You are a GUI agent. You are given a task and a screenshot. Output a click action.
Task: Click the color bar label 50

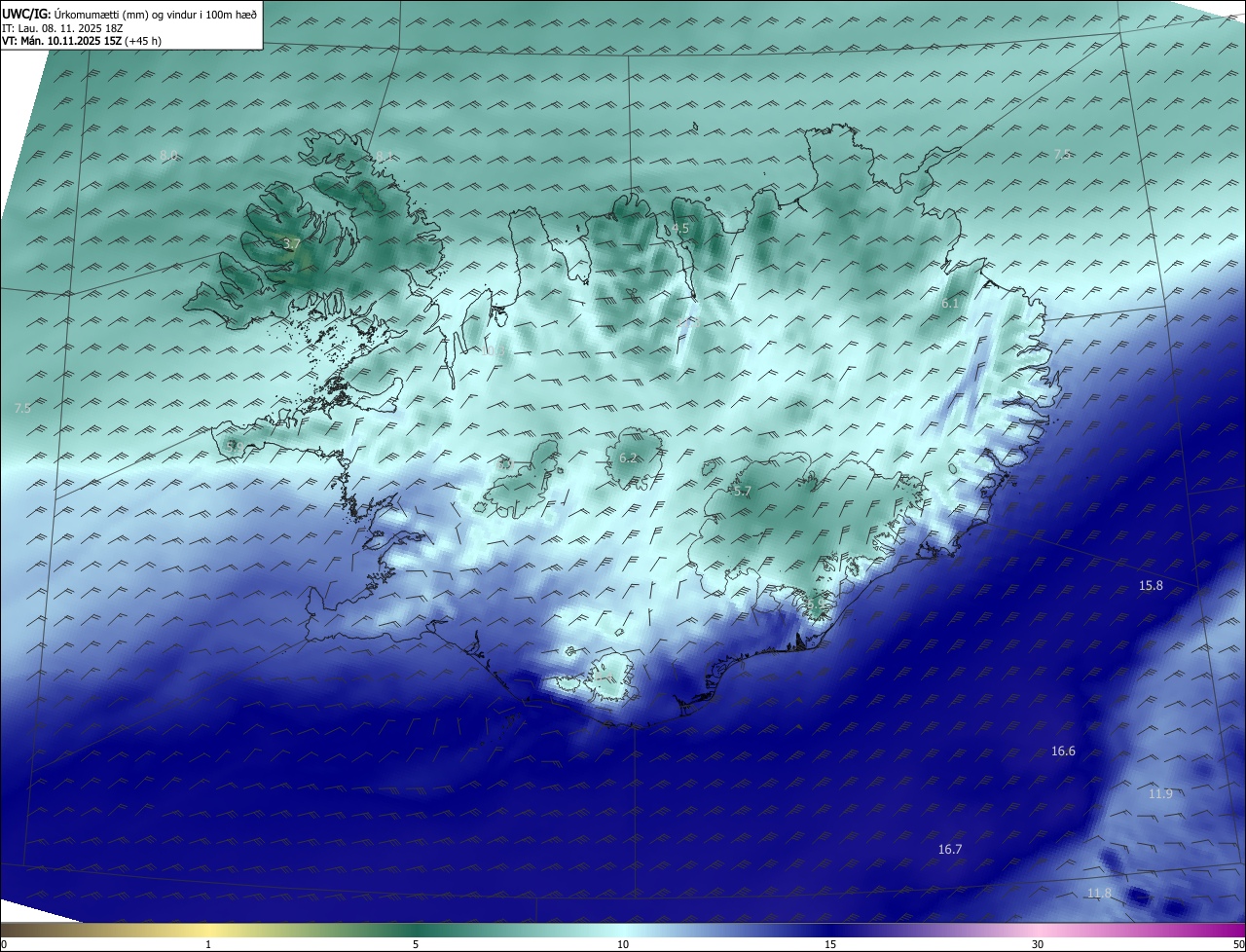pos(1238,944)
